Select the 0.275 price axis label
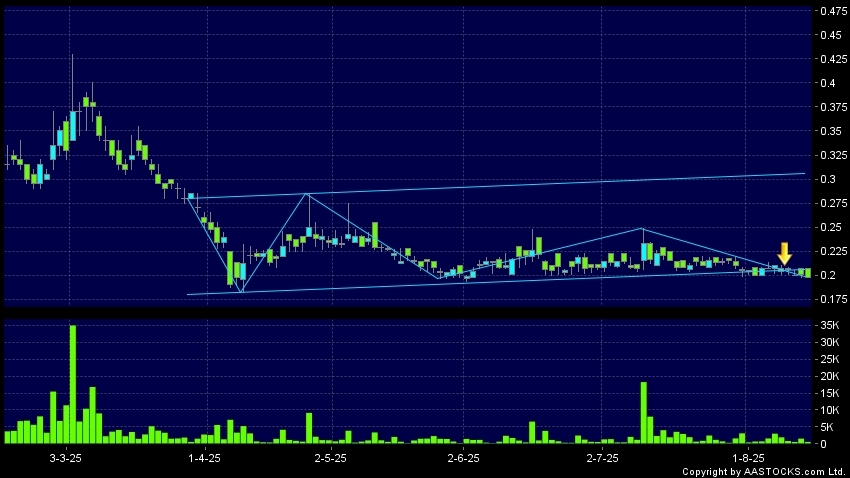850x478 pixels. pos(834,203)
